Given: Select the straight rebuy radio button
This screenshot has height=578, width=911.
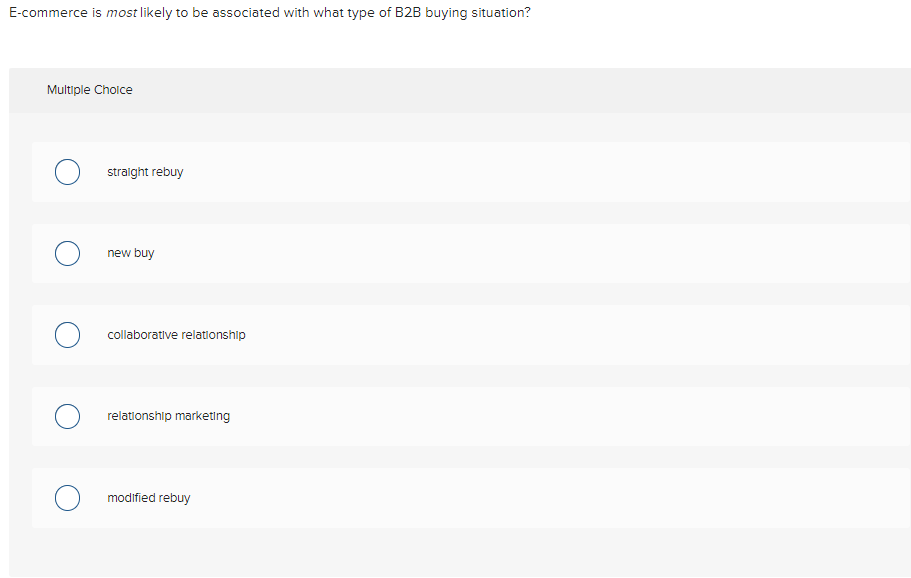Looking at the screenshot, I should coord(67,172).
